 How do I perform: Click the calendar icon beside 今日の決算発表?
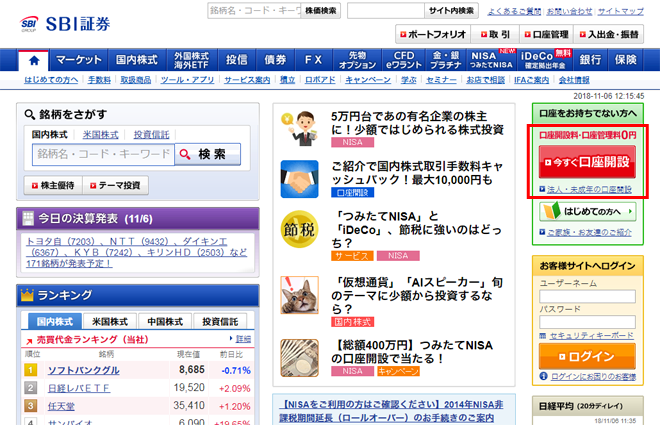(x=28, y=218)
